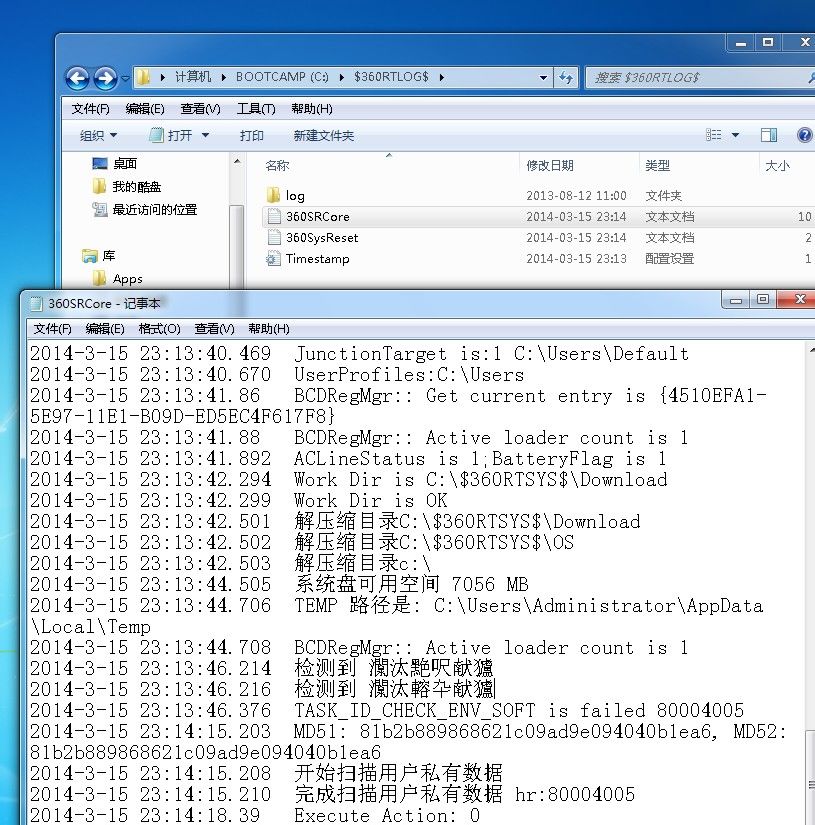Open Notepad 文件(F) menu

click(52, 329)
